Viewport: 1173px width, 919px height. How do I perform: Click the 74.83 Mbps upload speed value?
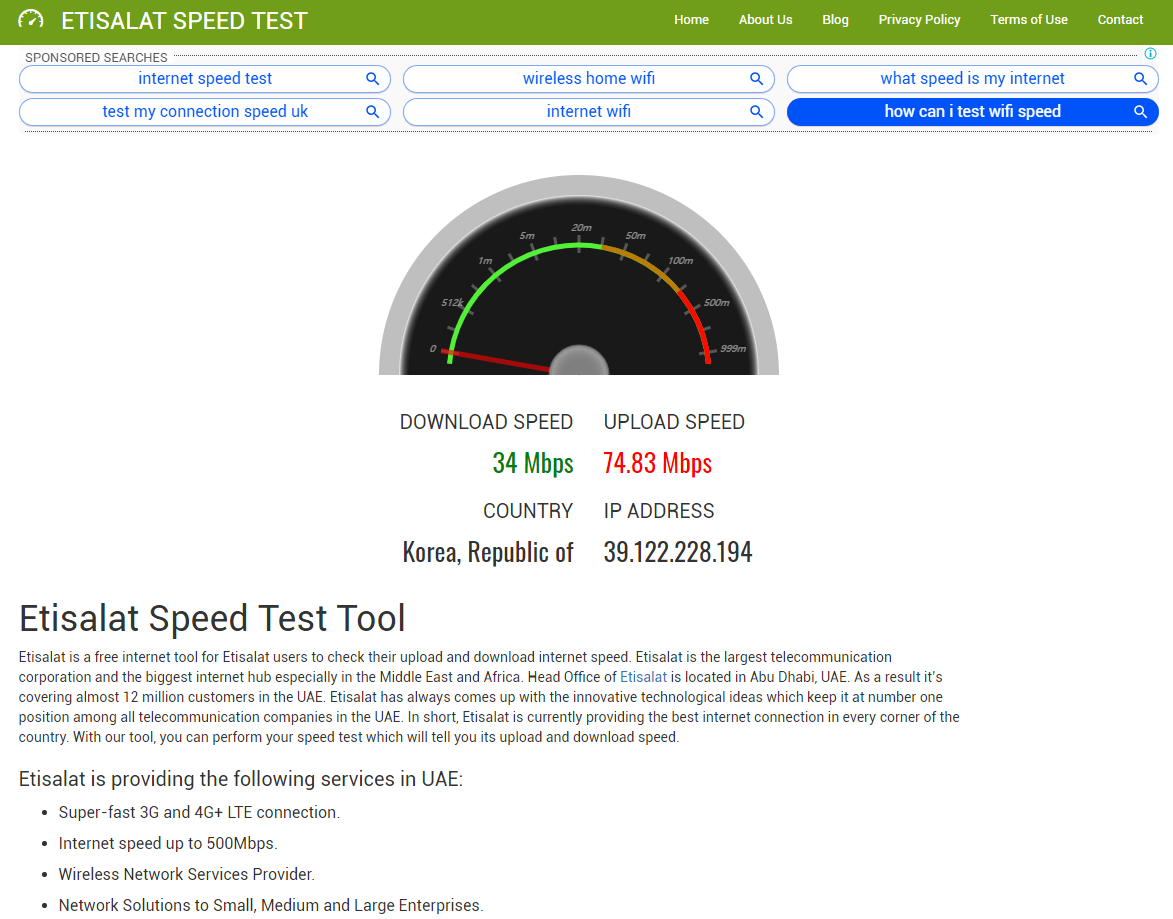[x=658, y=463]
